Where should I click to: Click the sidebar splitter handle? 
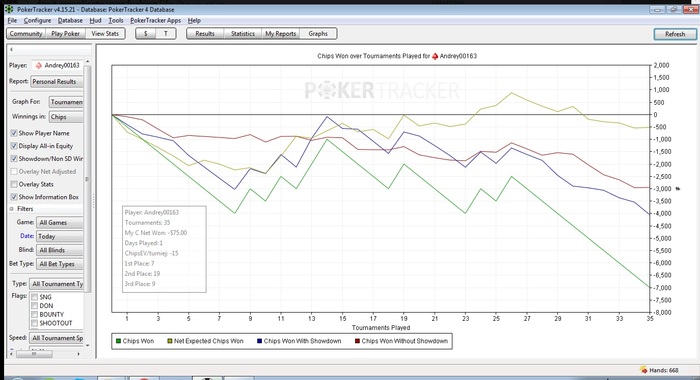[x=93, y=201]
